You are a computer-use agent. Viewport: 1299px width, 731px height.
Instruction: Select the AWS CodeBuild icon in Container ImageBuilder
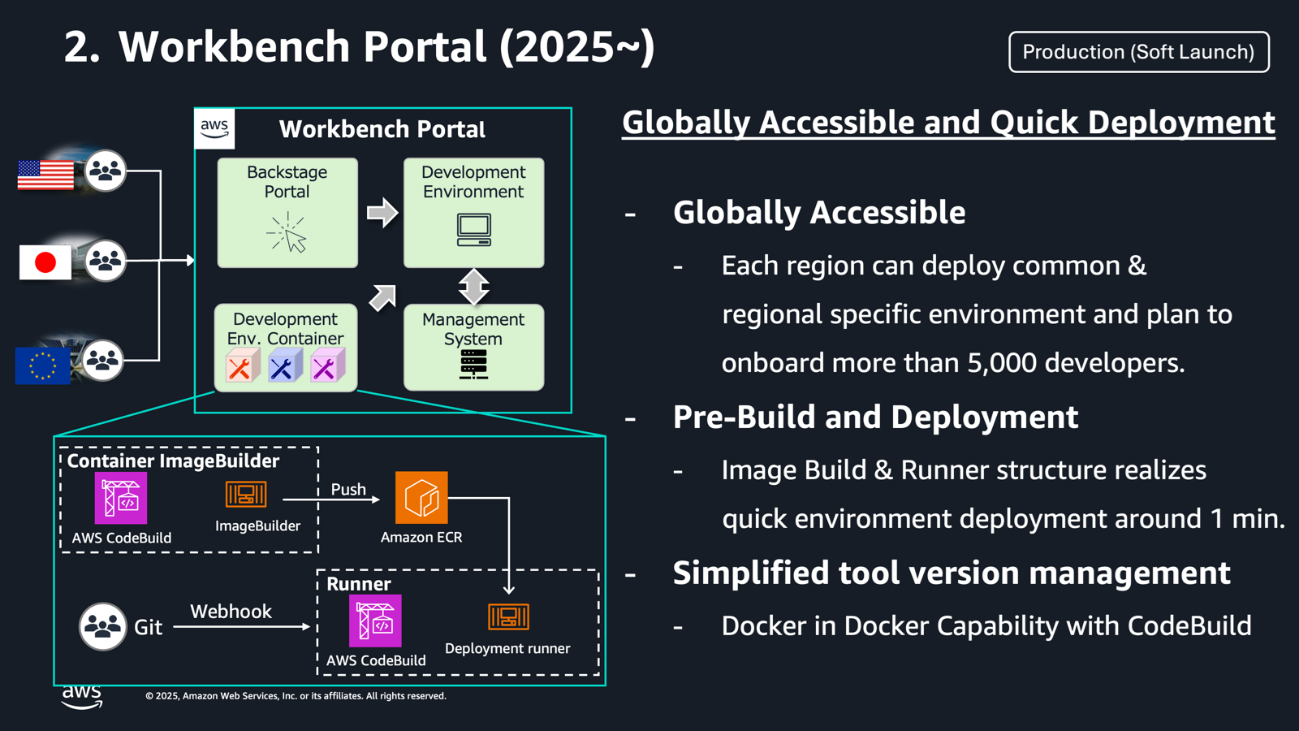tap(122, 497)
